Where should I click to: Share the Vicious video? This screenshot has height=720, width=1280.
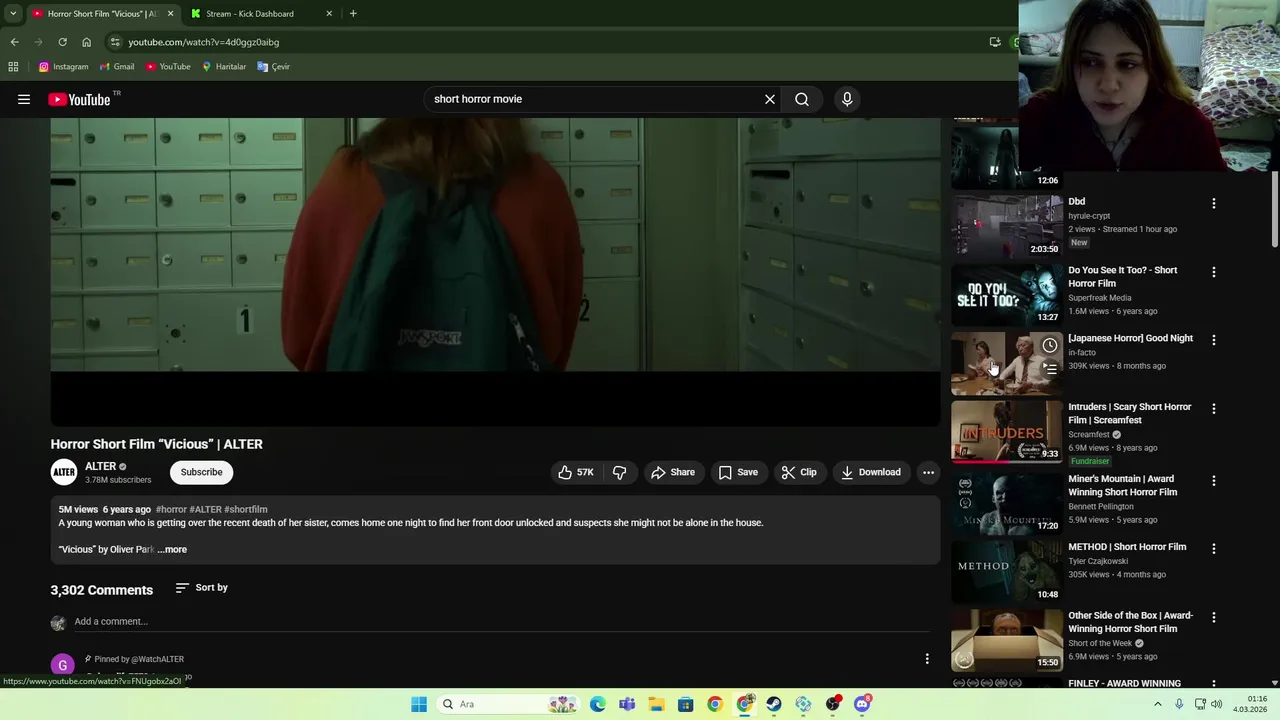click(673, 472)
